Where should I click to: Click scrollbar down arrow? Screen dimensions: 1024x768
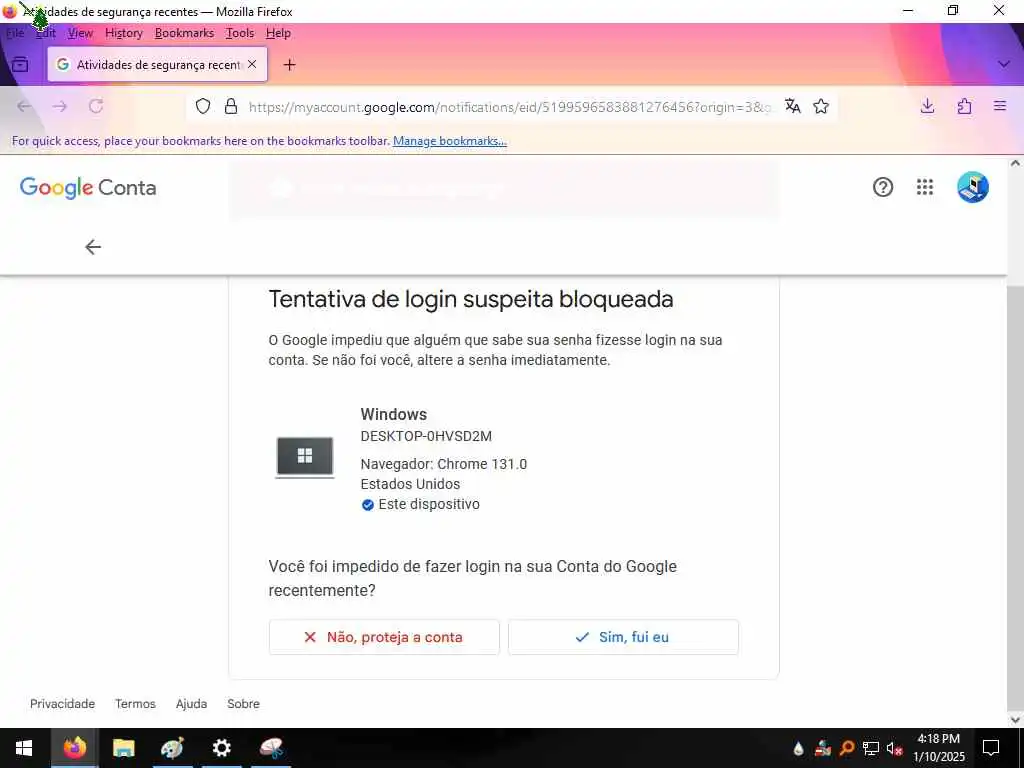click(1016, 720)
